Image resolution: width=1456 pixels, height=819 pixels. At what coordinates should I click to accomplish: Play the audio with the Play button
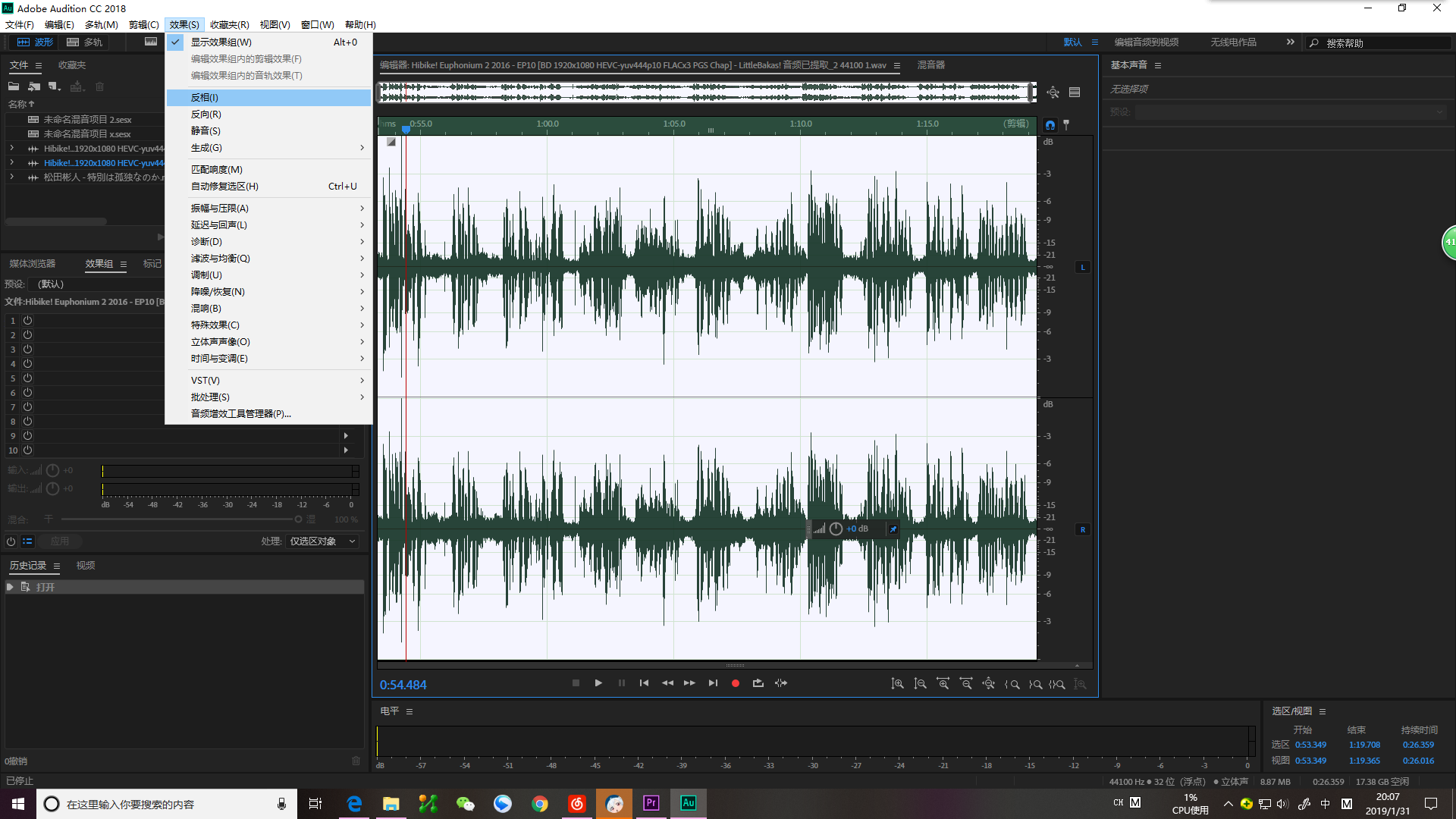(x=598, y=683)
